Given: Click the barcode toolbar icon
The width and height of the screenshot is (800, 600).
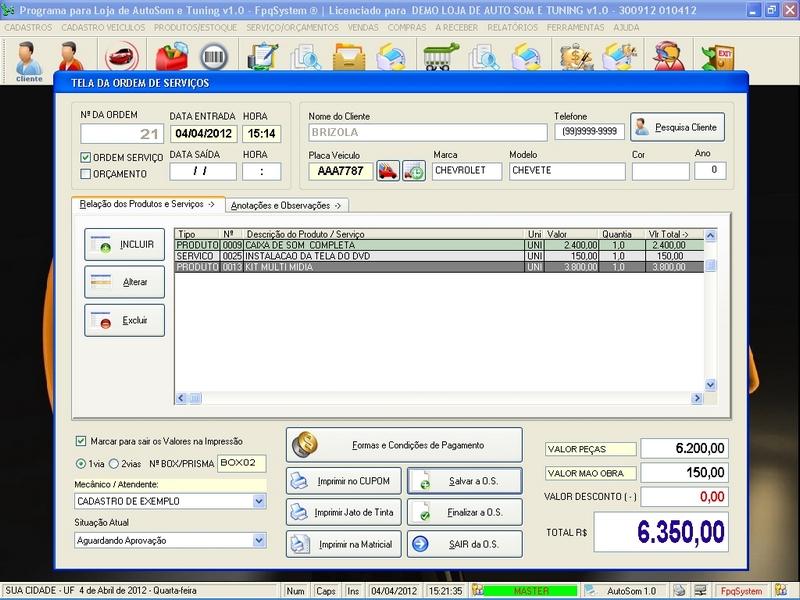Looking at the screenshot, I should pos(213,56).
